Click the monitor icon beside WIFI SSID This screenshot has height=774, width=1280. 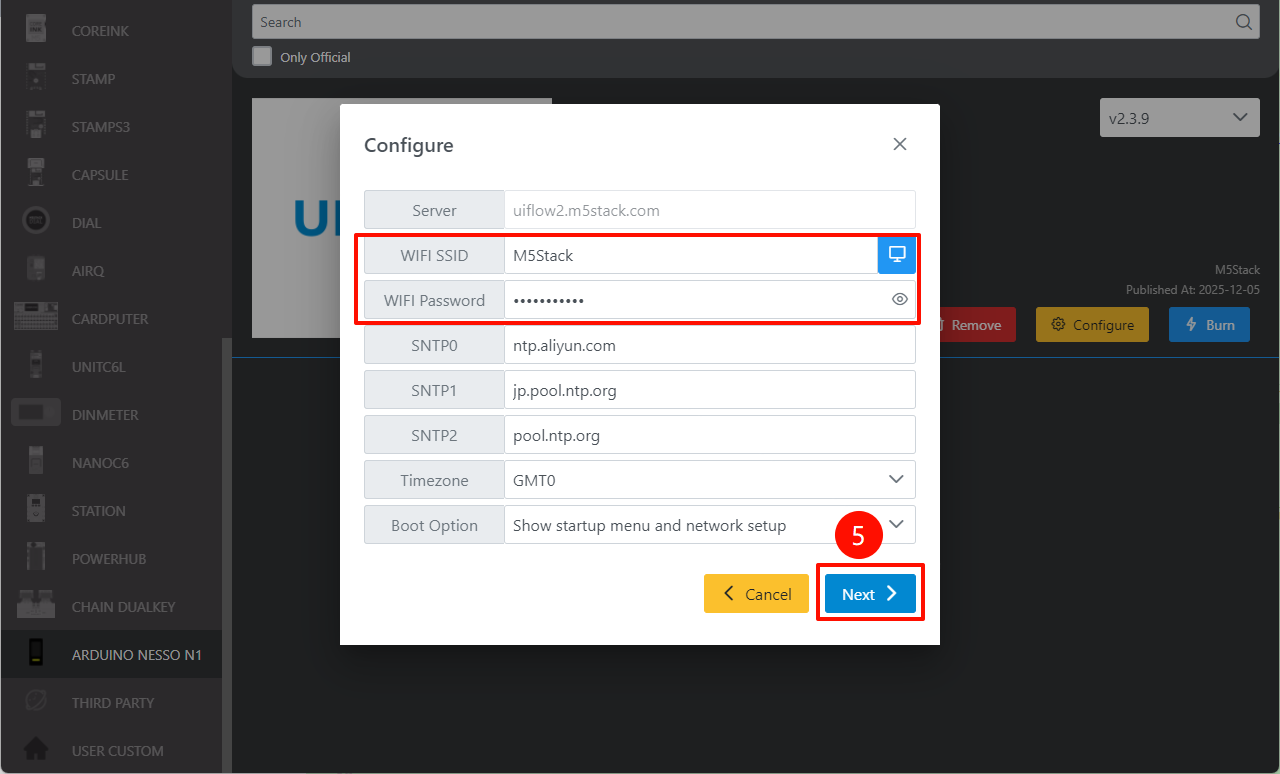pyautogui.click(x=897, y=255)
